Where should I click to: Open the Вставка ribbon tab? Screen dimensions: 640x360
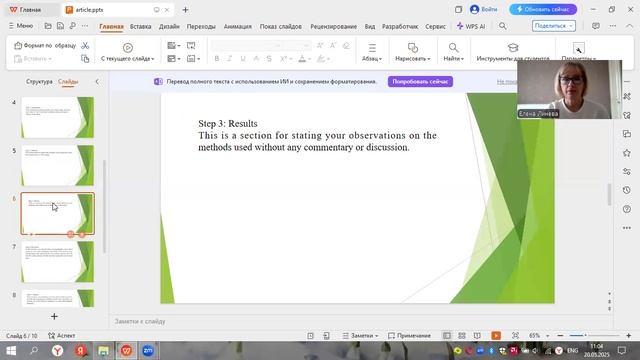pos(140,26)
